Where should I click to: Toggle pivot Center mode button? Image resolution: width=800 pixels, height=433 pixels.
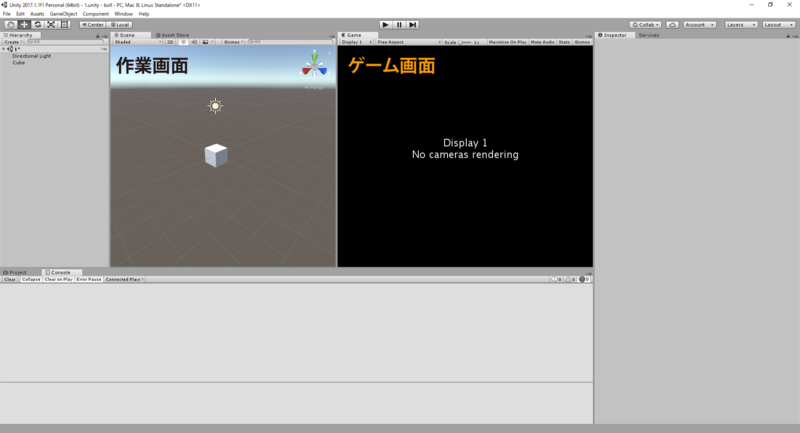click(x=92, y=24)
